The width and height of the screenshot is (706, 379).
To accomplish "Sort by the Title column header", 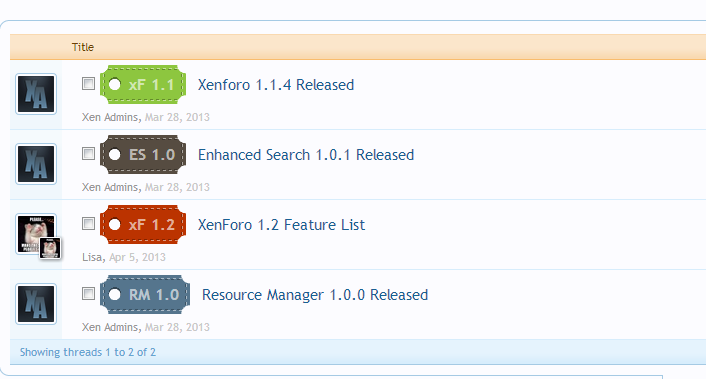I will 83,47.
